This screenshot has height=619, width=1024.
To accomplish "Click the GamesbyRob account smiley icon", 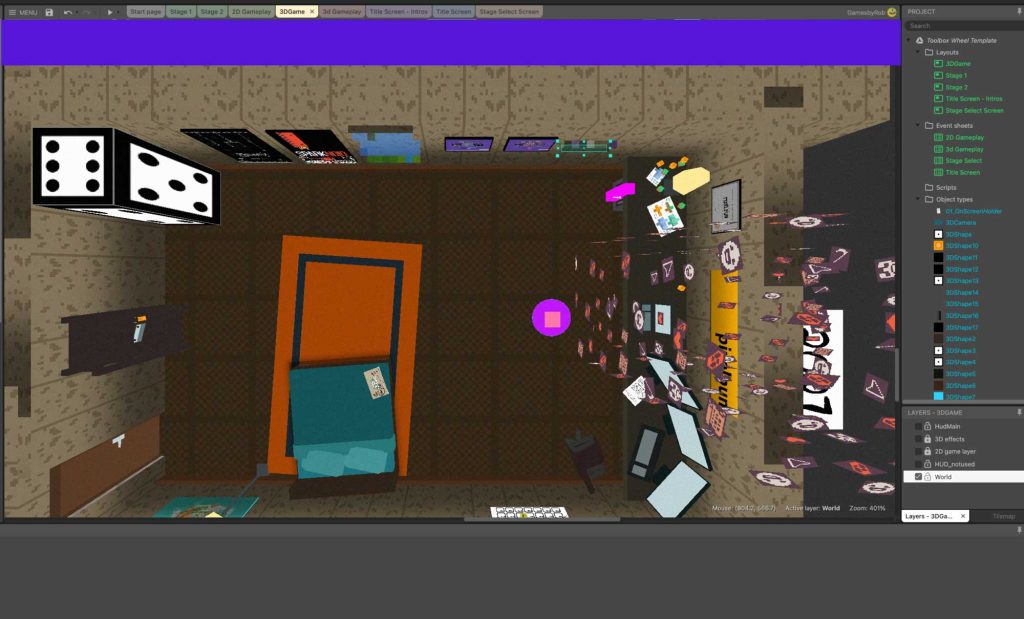I will 891,12.
